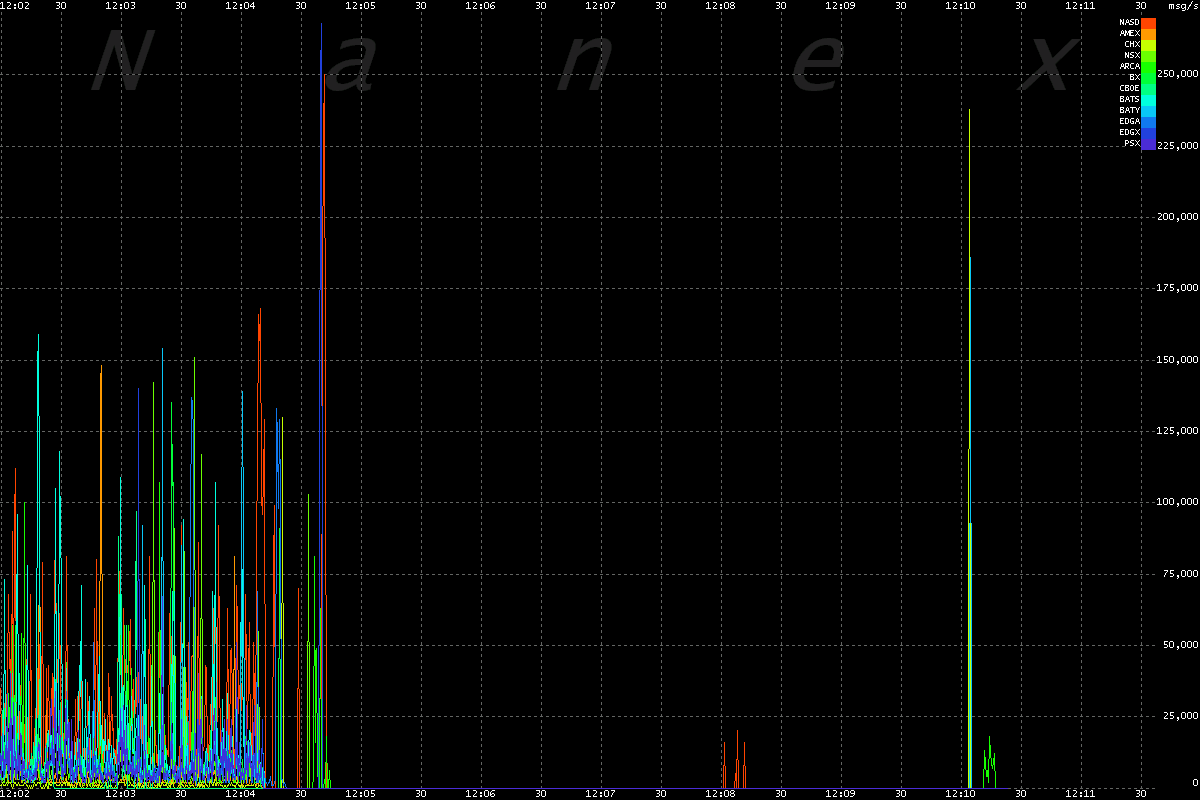Click the 250,000 y-axis value

tap(1177, 74)
